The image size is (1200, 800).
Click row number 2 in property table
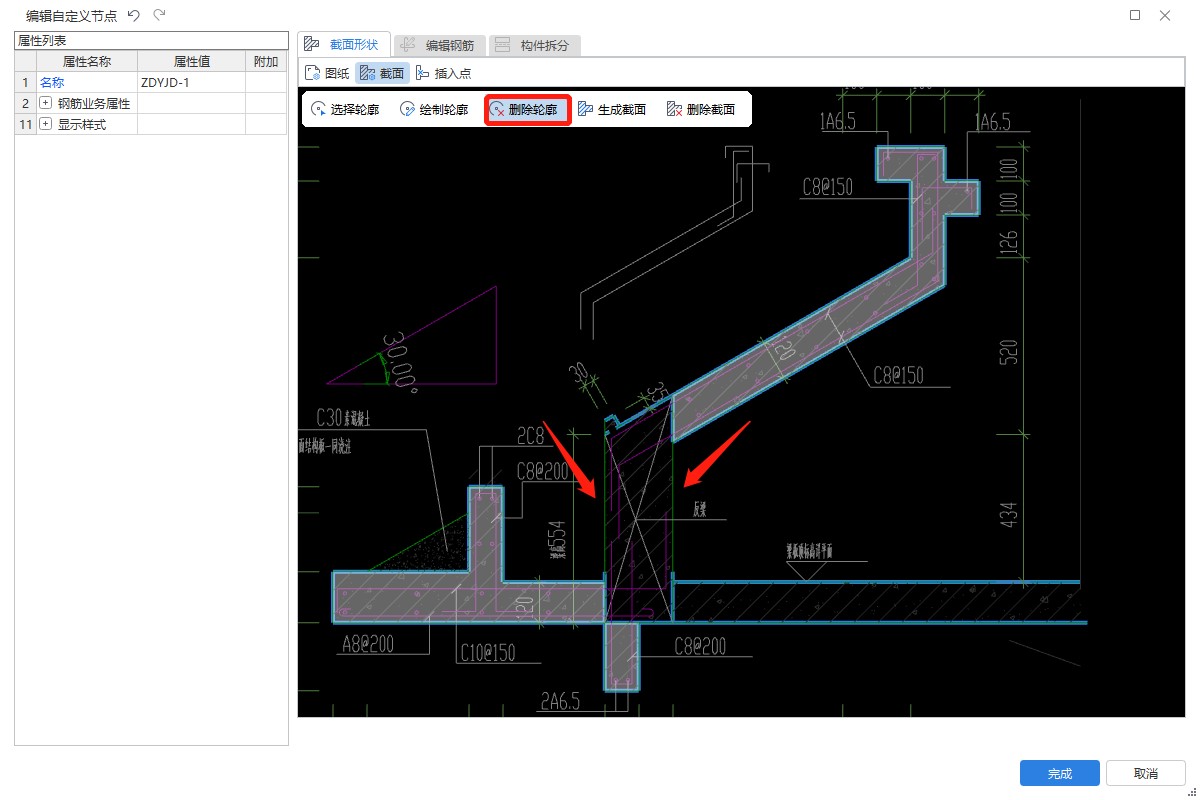tap(26, 103)
